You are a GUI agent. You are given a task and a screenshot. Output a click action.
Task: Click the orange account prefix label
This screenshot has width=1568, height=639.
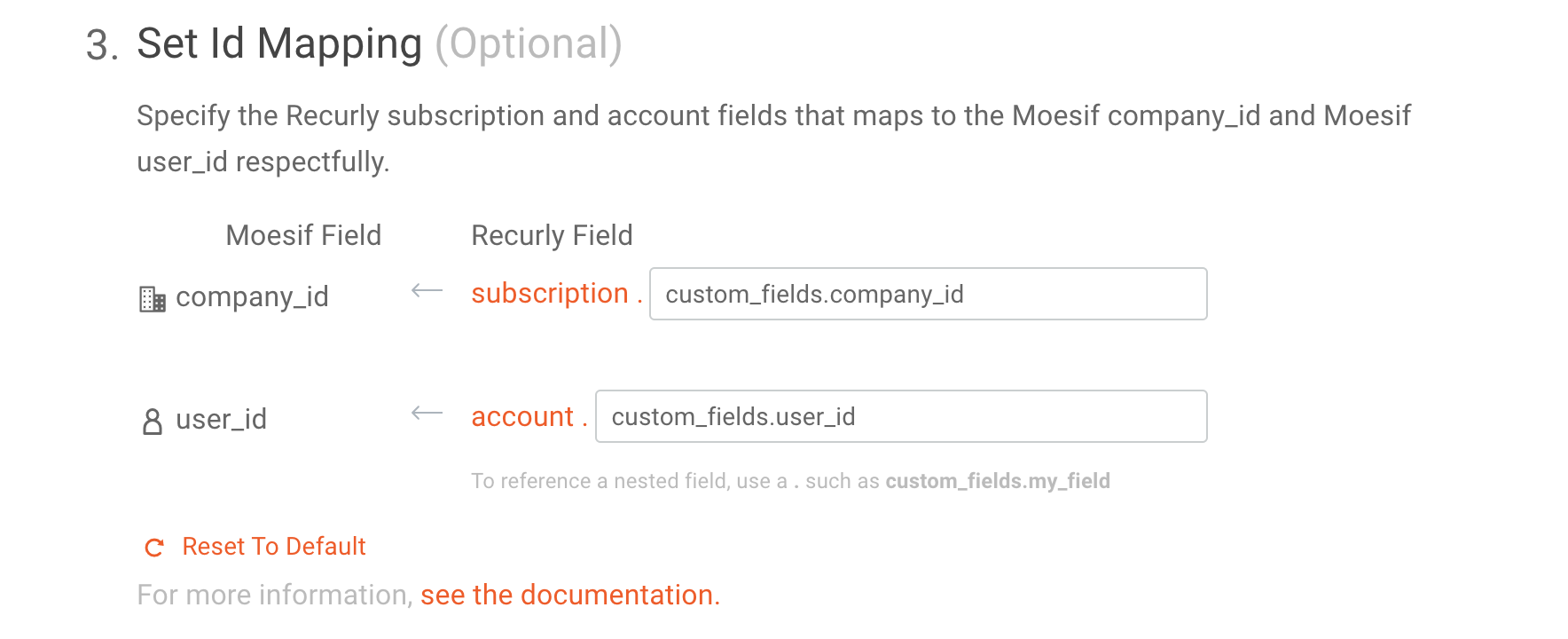tap(522, 416)
